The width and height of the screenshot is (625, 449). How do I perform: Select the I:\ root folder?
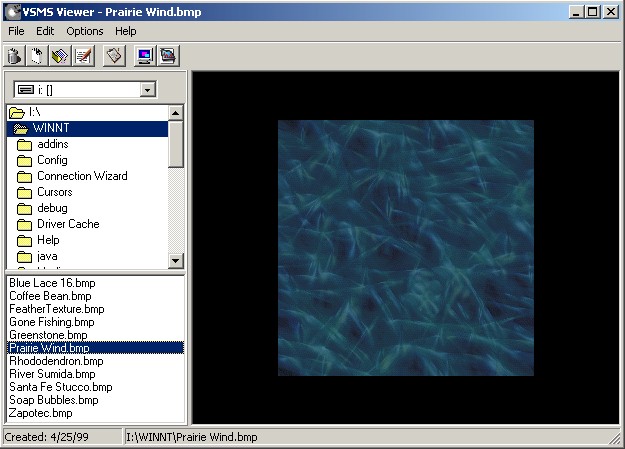(x=34, y=113)
